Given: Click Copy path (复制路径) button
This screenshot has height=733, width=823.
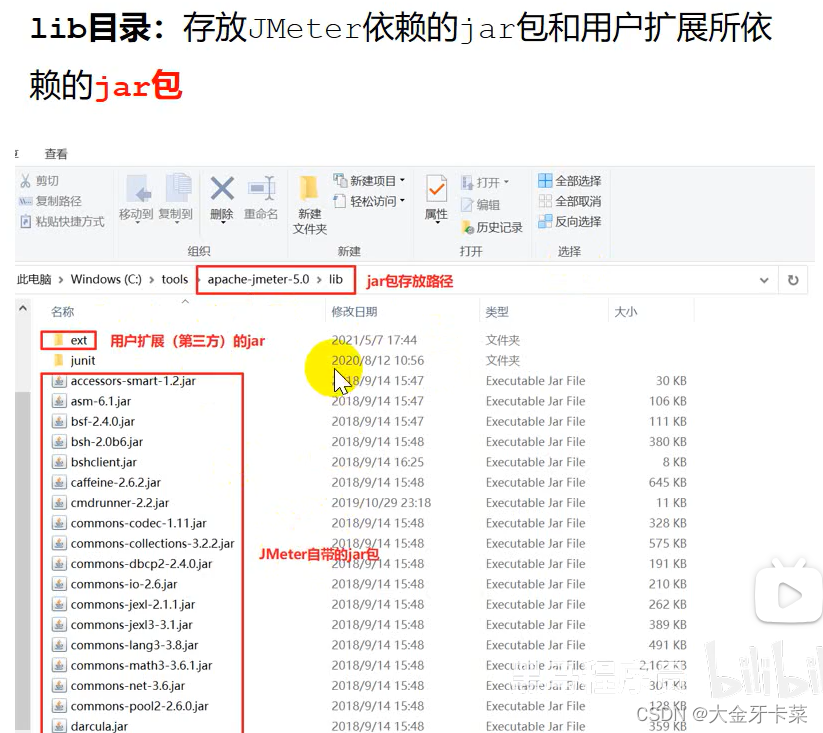Looking at the screenshot, I should coord(50,201).
